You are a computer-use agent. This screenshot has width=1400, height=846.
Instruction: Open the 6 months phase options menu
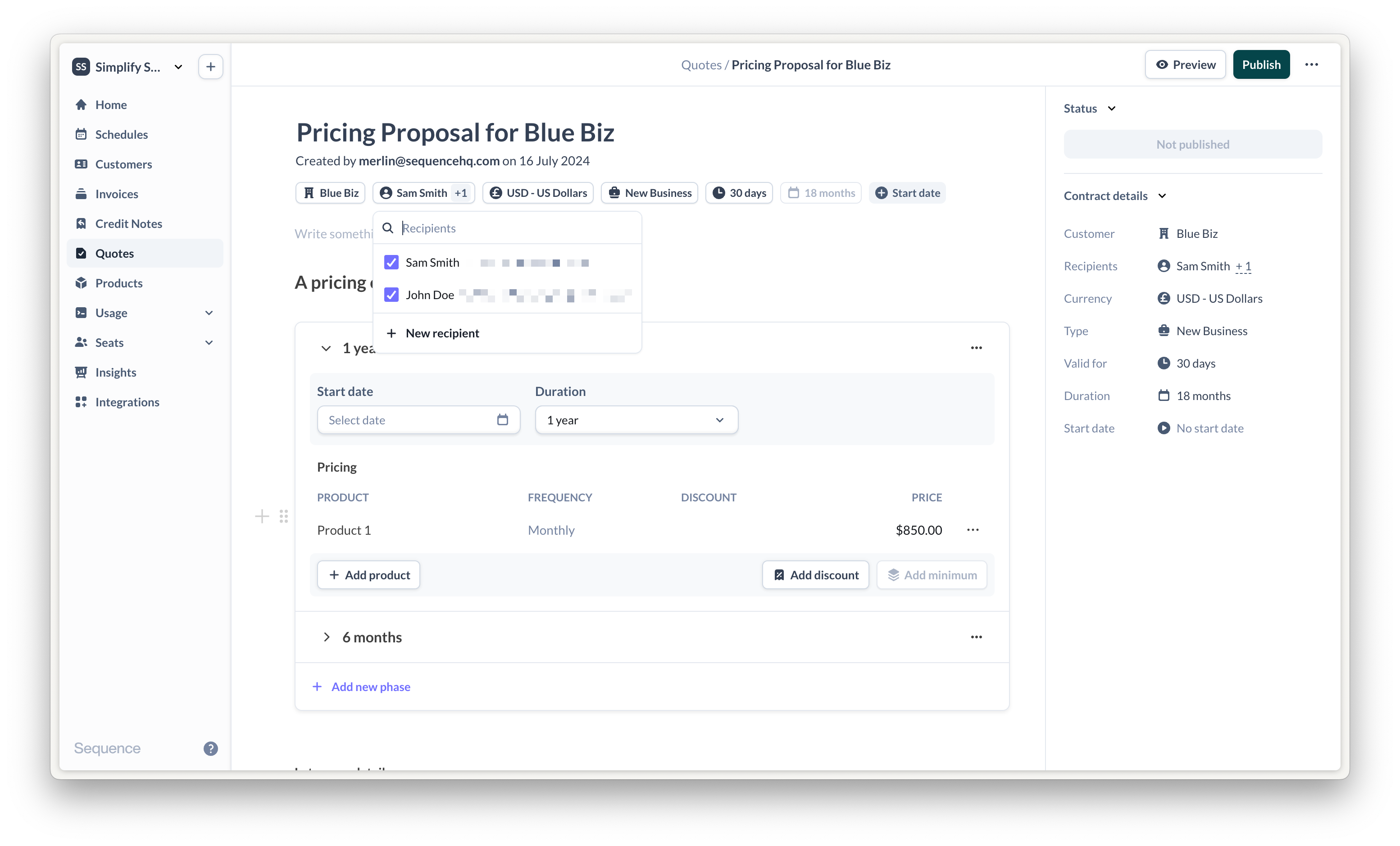point(976,637)
